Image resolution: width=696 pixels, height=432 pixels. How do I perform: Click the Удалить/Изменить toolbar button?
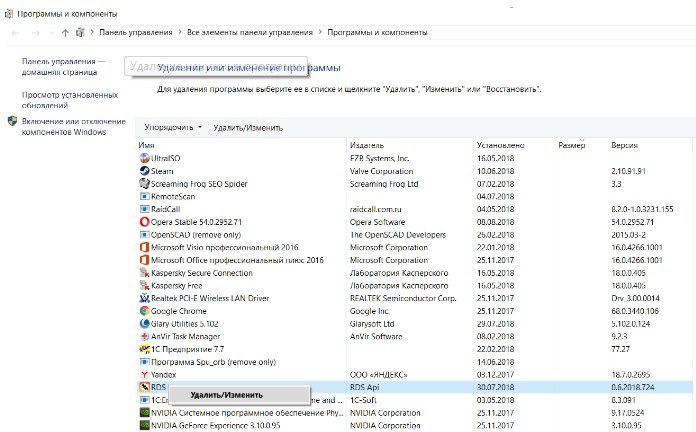pyautogui.click(x=248, y=128)
